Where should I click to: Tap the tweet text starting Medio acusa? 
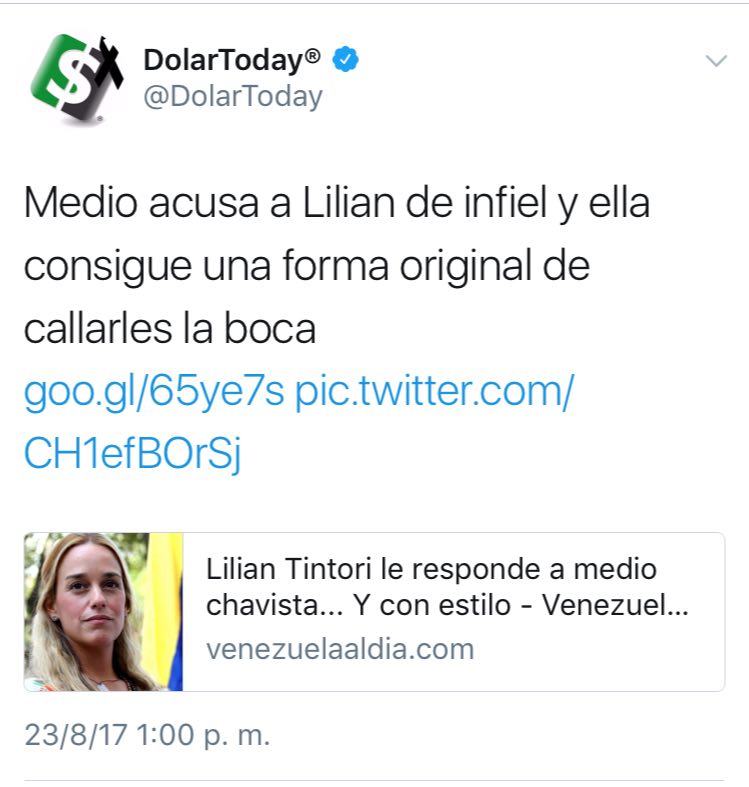[x=337, y=266]
